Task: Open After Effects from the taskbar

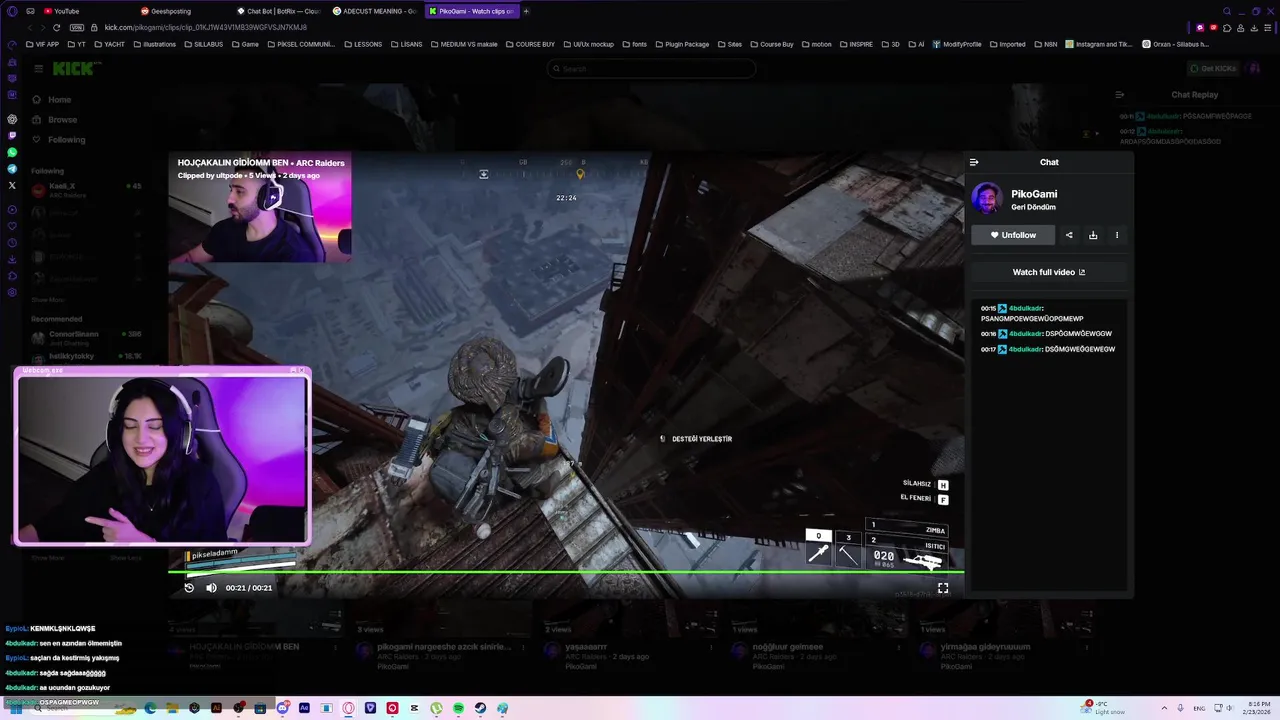Action: [x=304, y=708]
